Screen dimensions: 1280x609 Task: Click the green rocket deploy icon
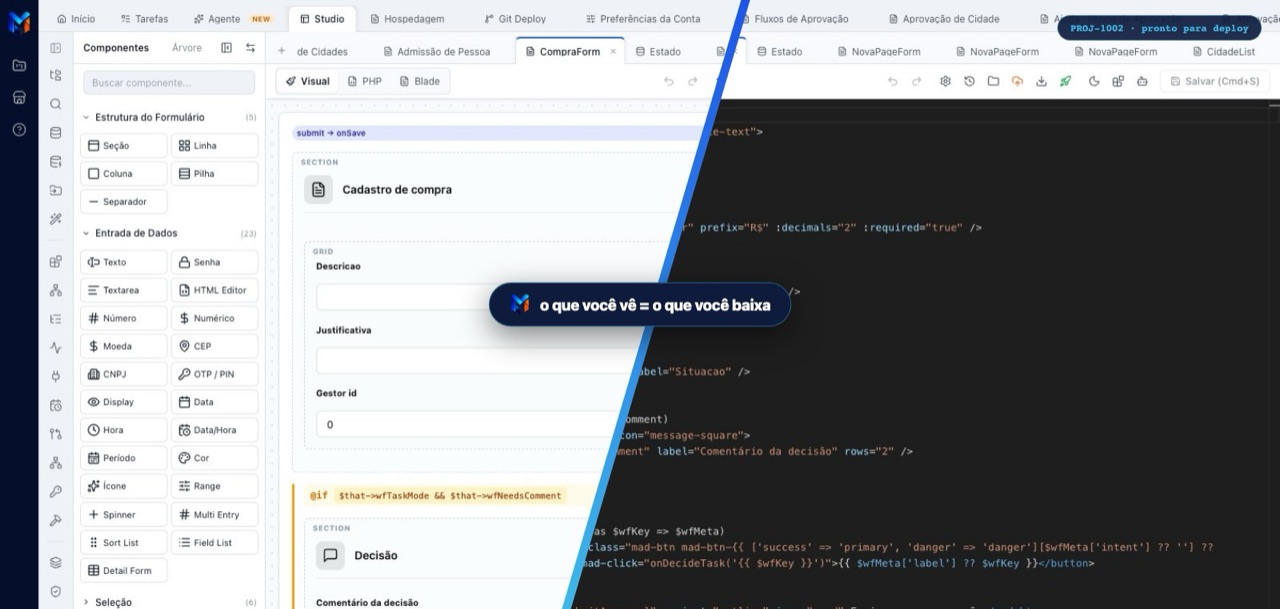click(1066, 81)
